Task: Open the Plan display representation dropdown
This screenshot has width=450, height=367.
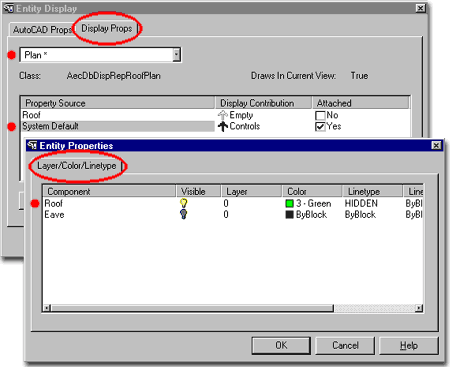Action: click(x=177, y=55)
